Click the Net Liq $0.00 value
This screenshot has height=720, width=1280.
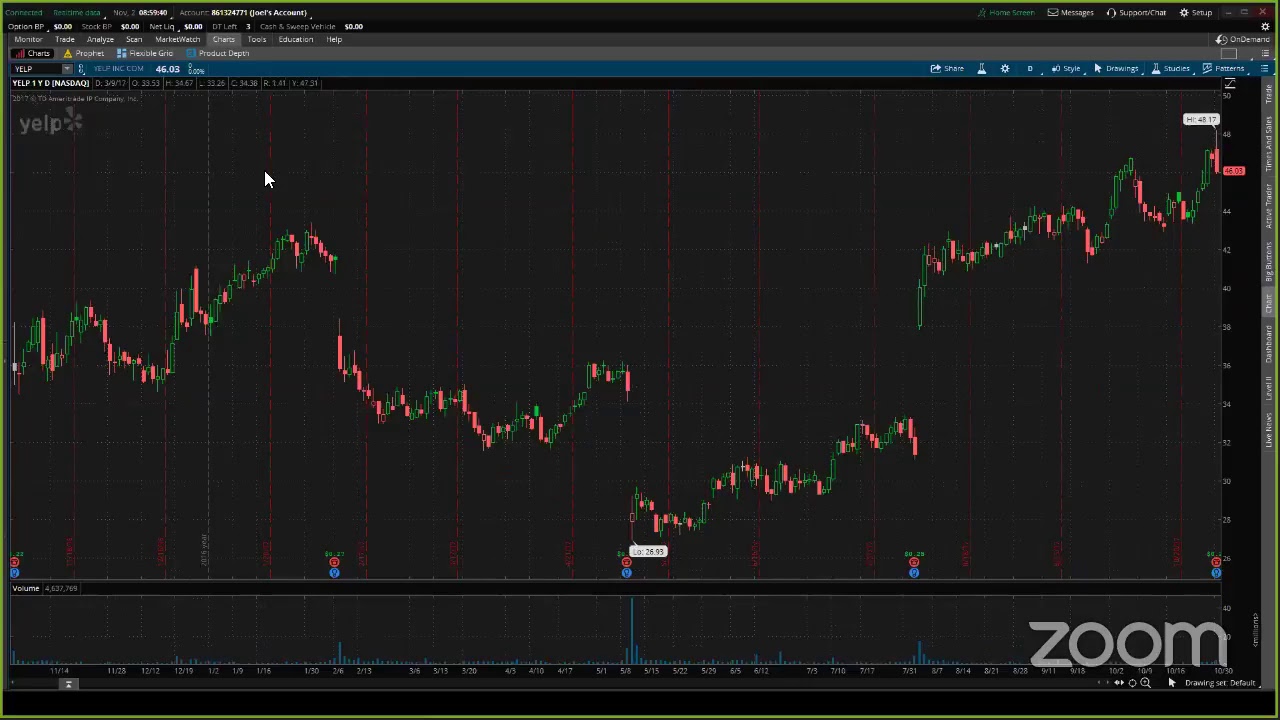click(x=193, y=27)
